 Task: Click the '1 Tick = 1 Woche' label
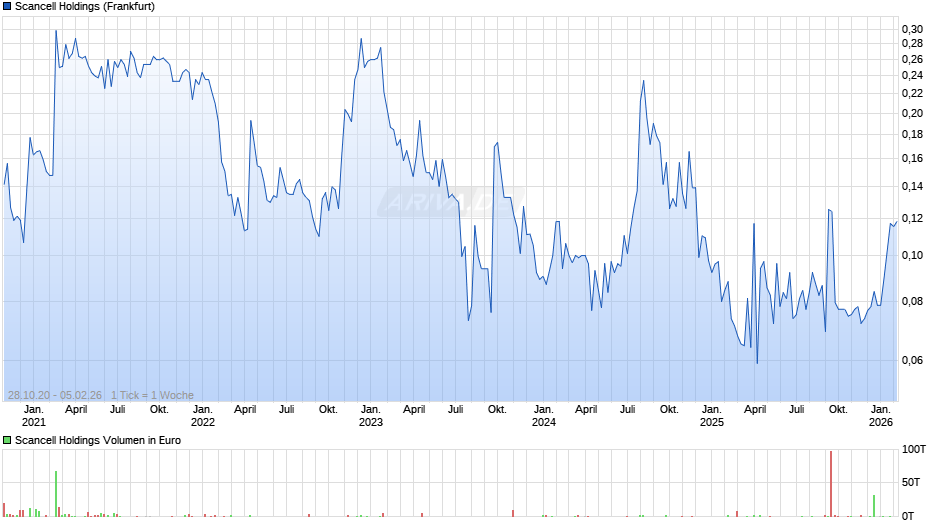[152, 395]
